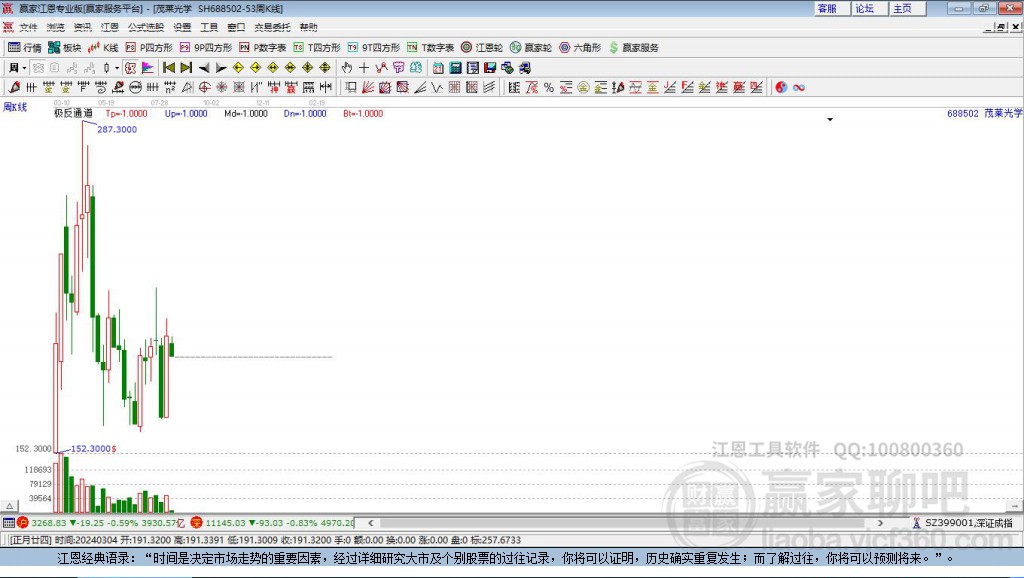The image size is (1024, 578).
Task: Open 论坛 forum link
Action: pos(870,8)
